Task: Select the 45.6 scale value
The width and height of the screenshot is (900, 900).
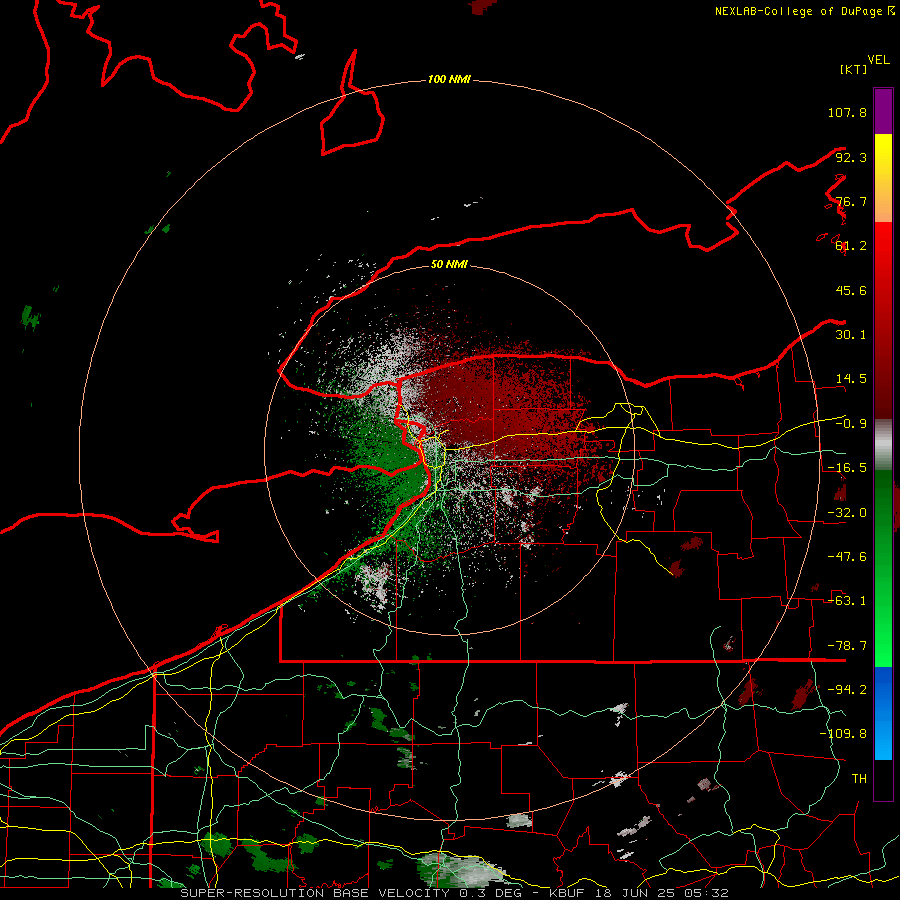Action: click(851, 290)
